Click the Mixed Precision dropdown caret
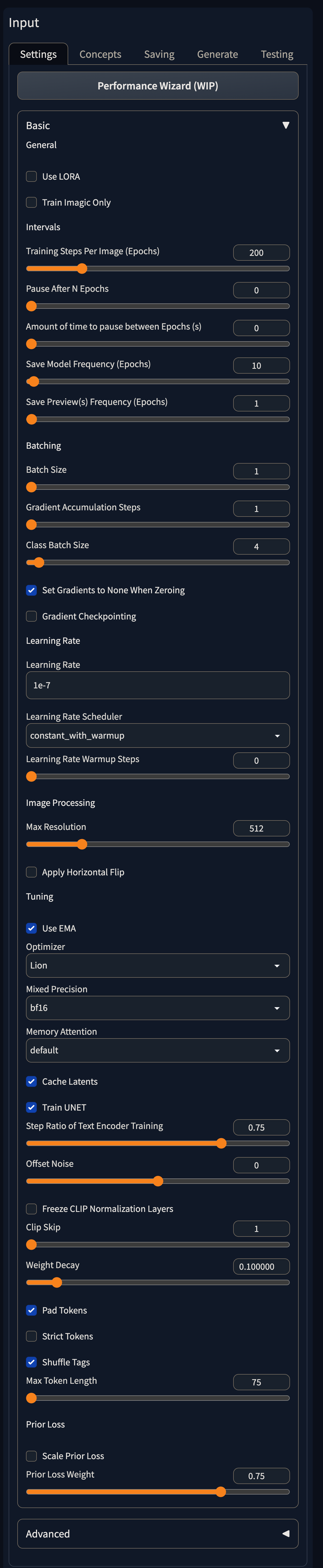 tap(277, 1008)
